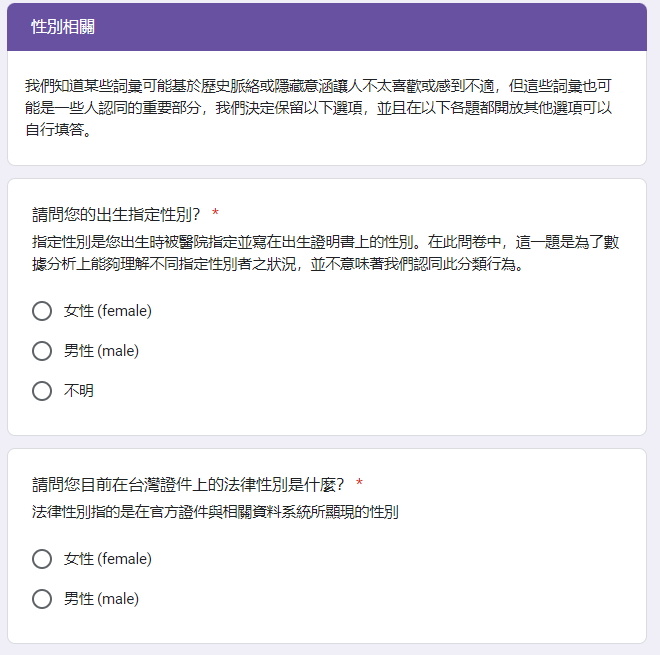
Task: Click red required asterisk beside 出生指定性別
Action: [x=215, y=212]
